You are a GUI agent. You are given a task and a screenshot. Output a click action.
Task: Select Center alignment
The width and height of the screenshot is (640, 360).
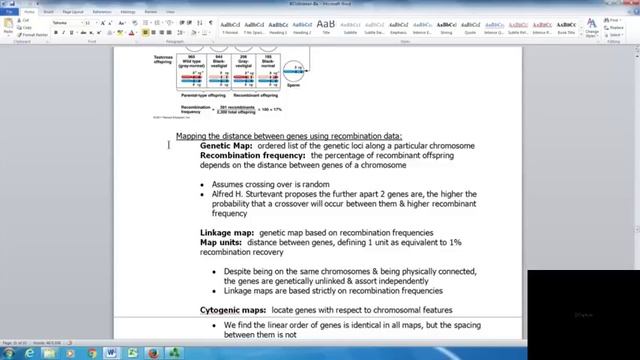point(153,33)
